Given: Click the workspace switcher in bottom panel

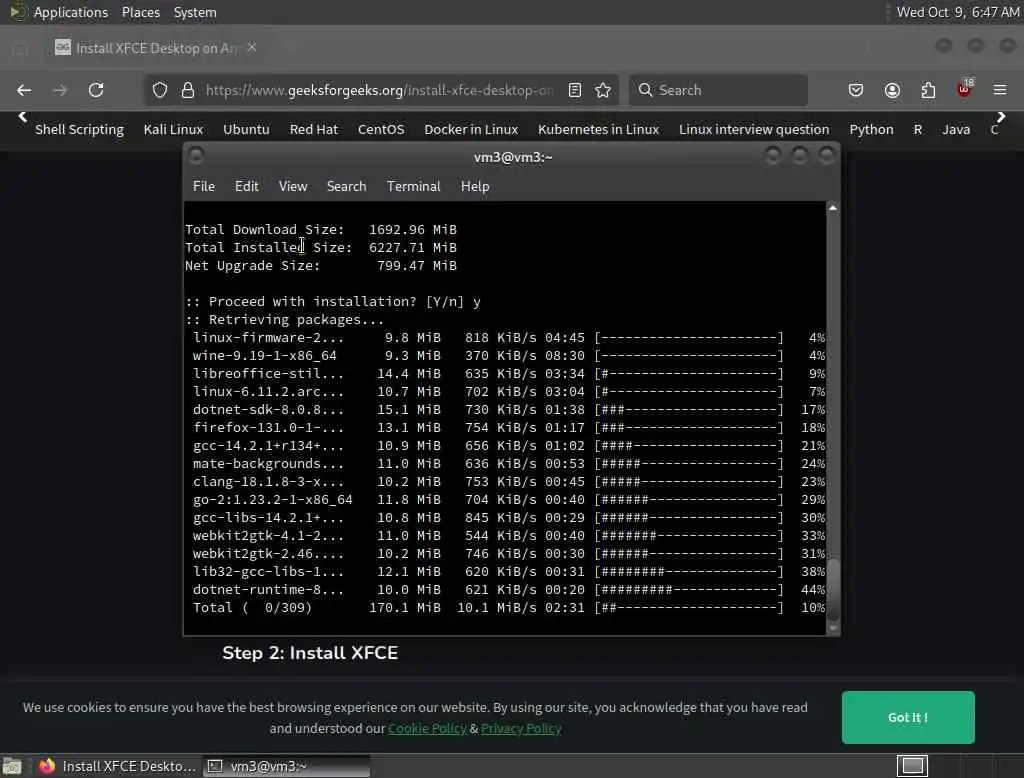Looking at the screenshot, I should (912, 766).
